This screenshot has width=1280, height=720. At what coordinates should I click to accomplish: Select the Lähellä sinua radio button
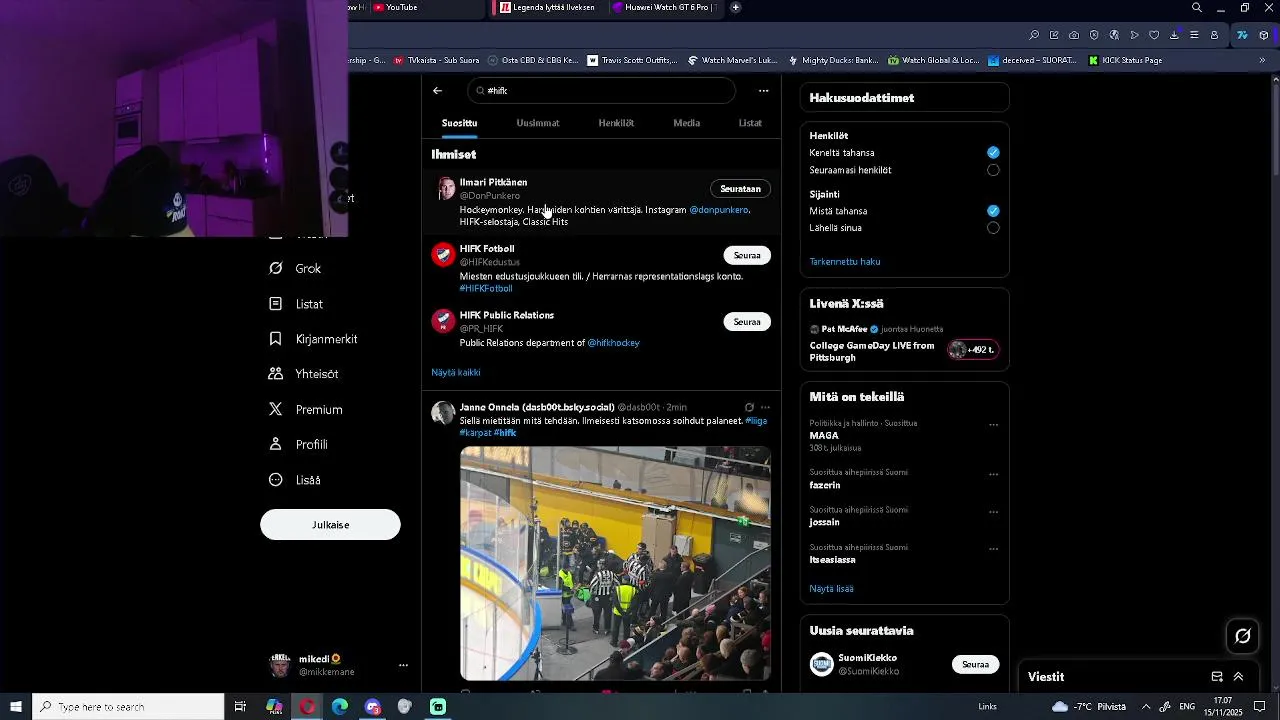point(993,228)
